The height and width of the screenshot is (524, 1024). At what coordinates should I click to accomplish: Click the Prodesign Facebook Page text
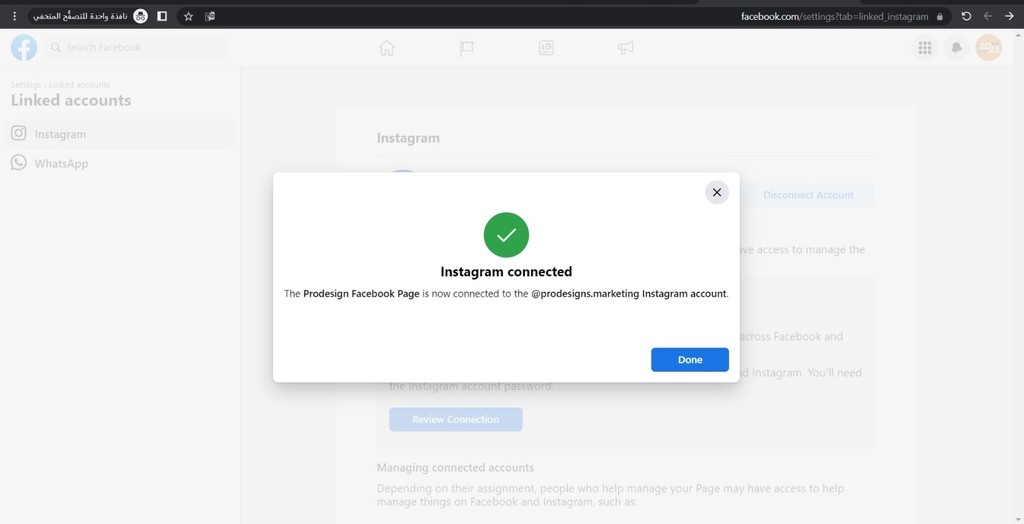(x=361, y=294)
